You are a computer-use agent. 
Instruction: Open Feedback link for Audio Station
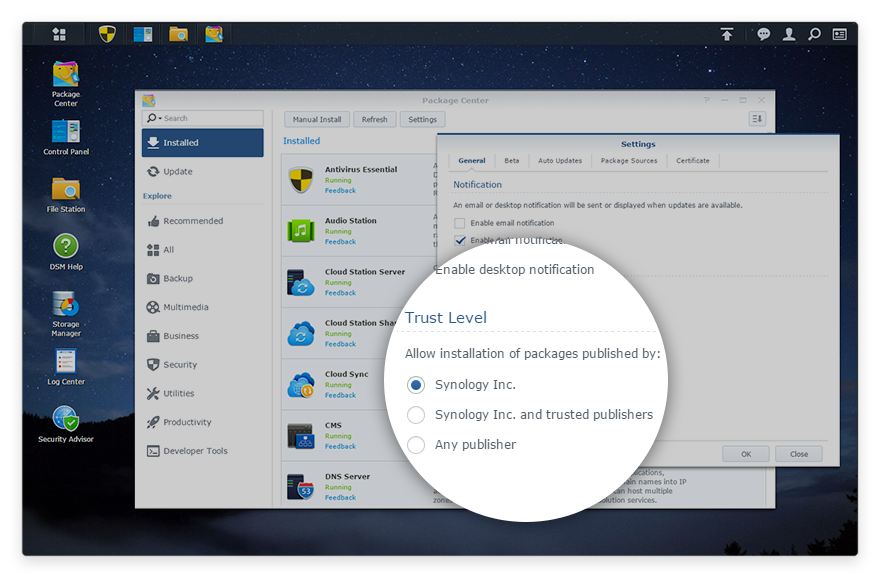click(340, 242)
